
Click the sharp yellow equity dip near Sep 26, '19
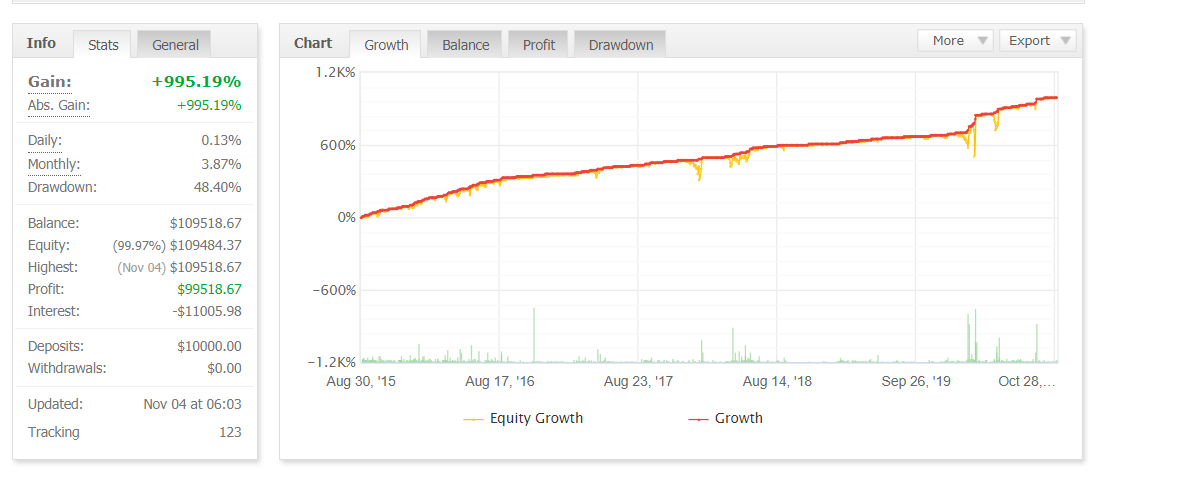click(x=974, y=153)
